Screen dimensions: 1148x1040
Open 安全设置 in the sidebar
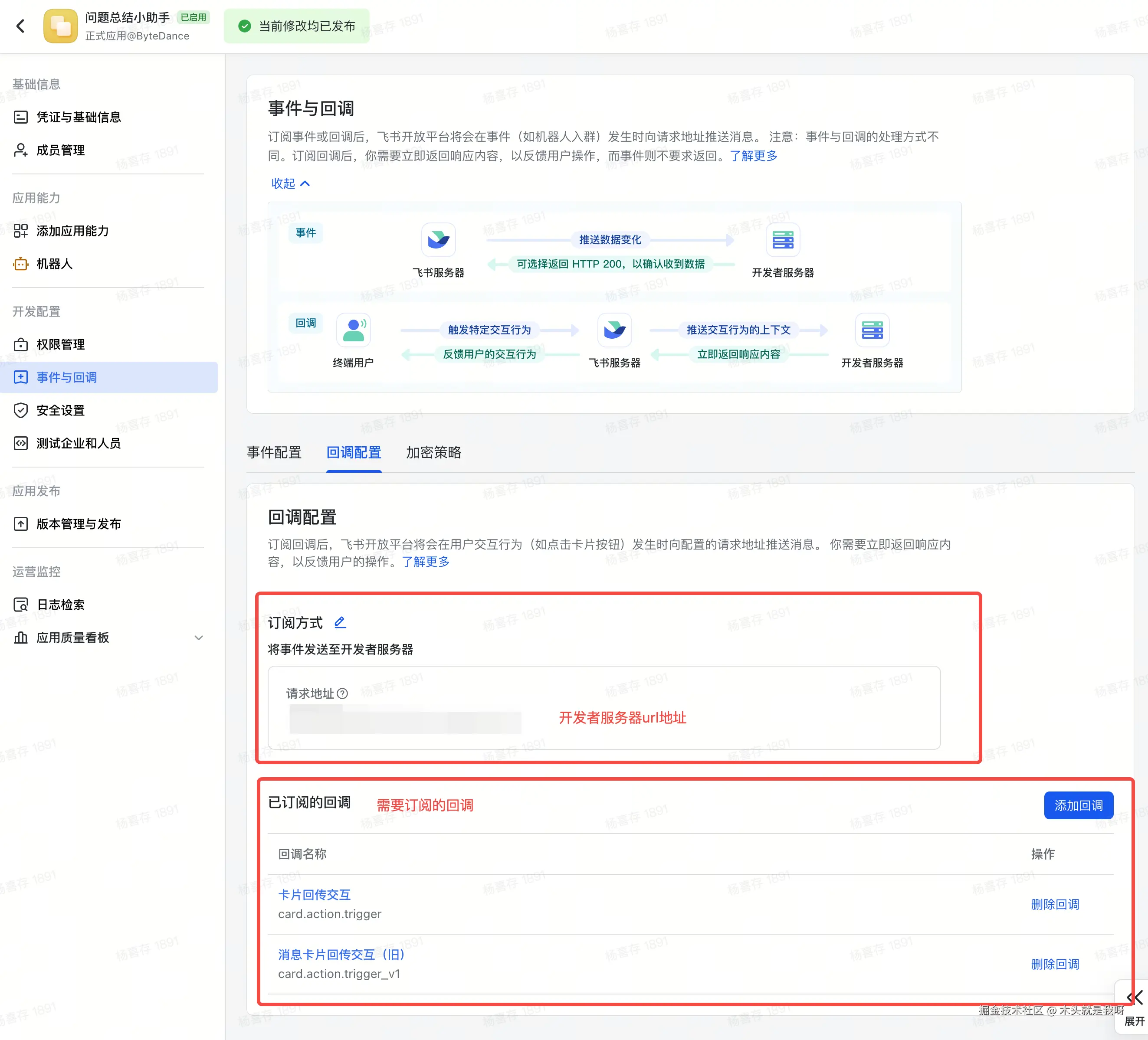point(60,410)
